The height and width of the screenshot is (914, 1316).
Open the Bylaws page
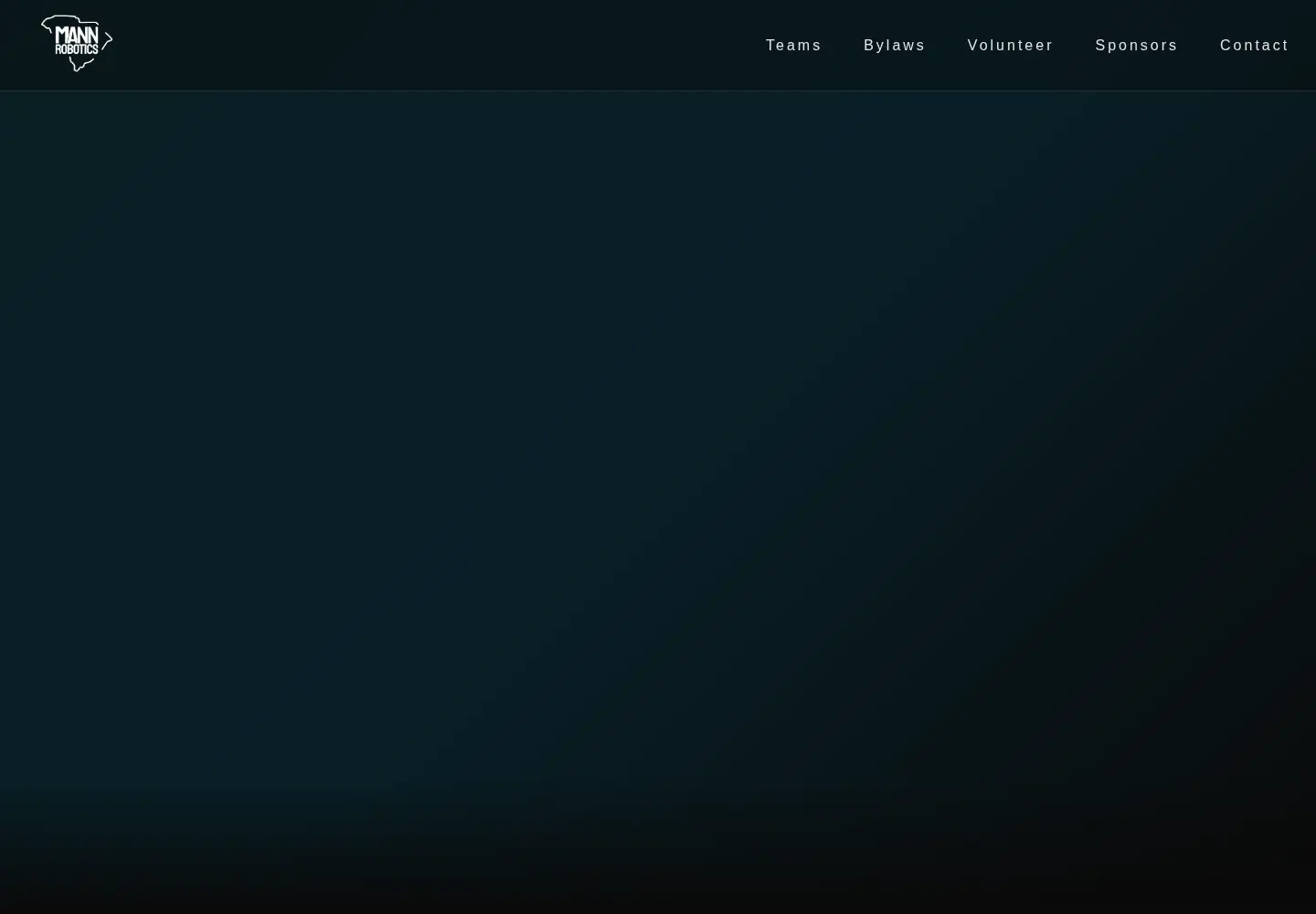[x=894, y=46]
